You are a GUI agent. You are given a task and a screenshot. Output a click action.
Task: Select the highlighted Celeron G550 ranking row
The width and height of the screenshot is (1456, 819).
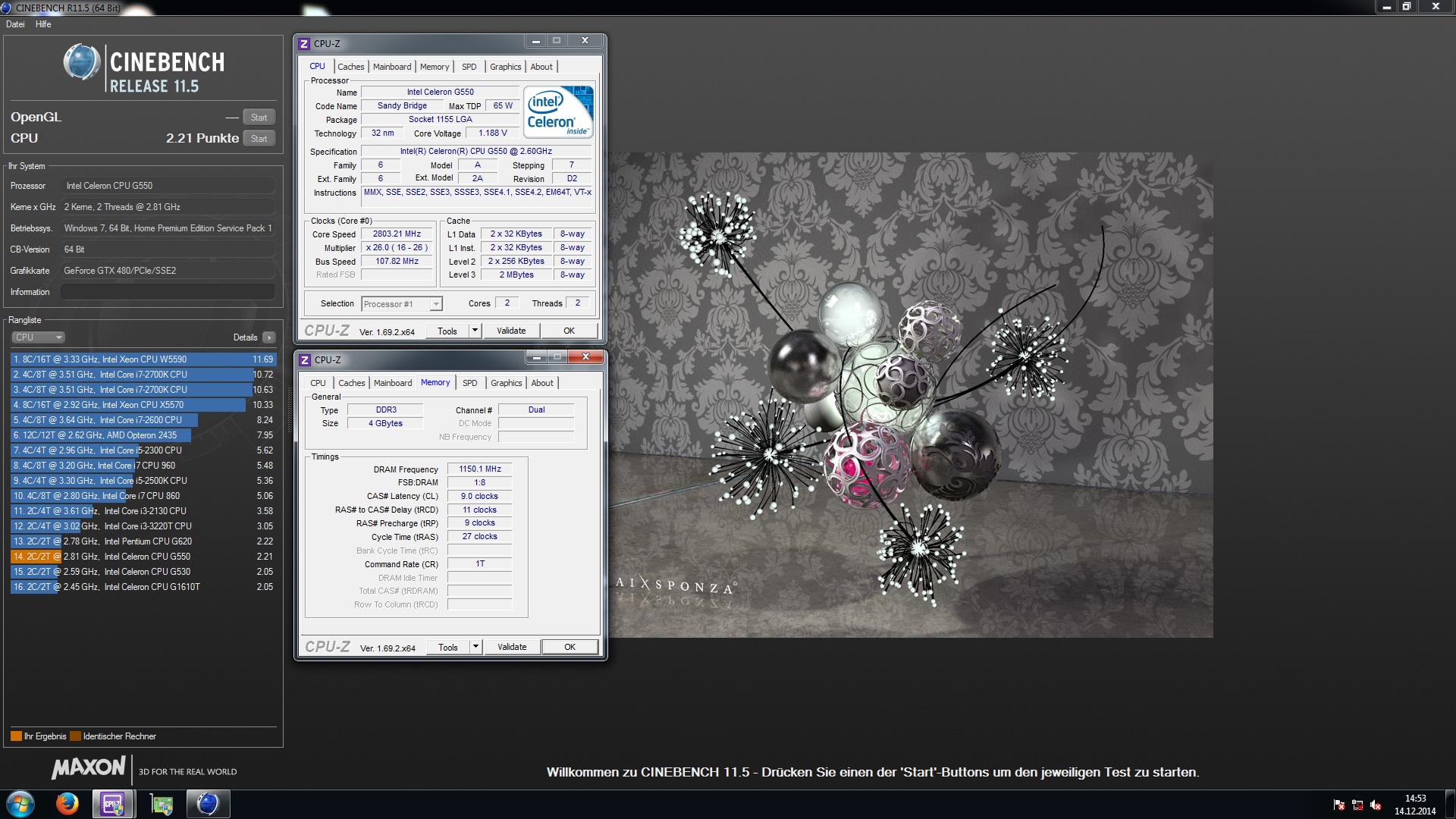(x=143, y=557)
